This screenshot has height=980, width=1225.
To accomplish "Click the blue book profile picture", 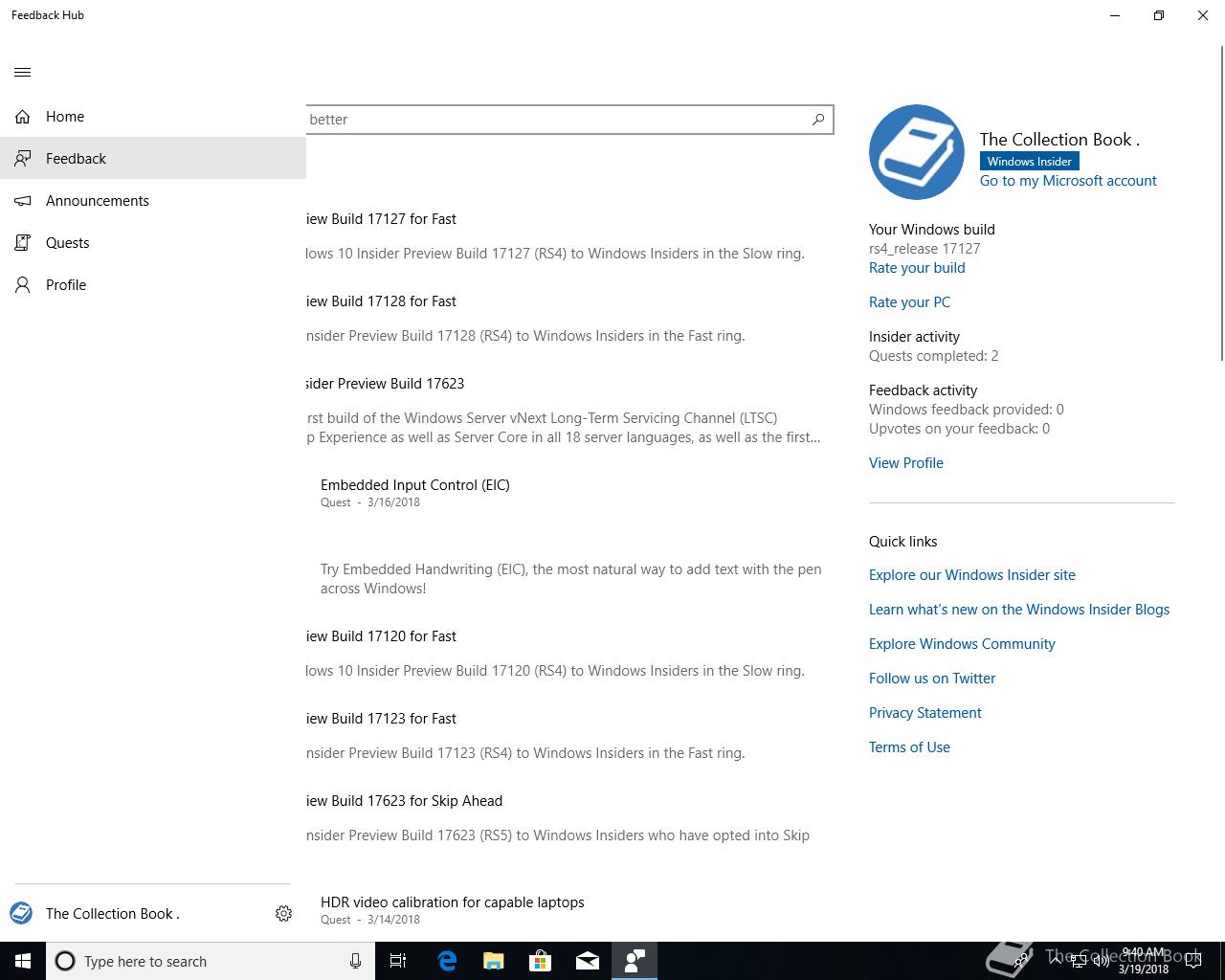I will point(917,152).
